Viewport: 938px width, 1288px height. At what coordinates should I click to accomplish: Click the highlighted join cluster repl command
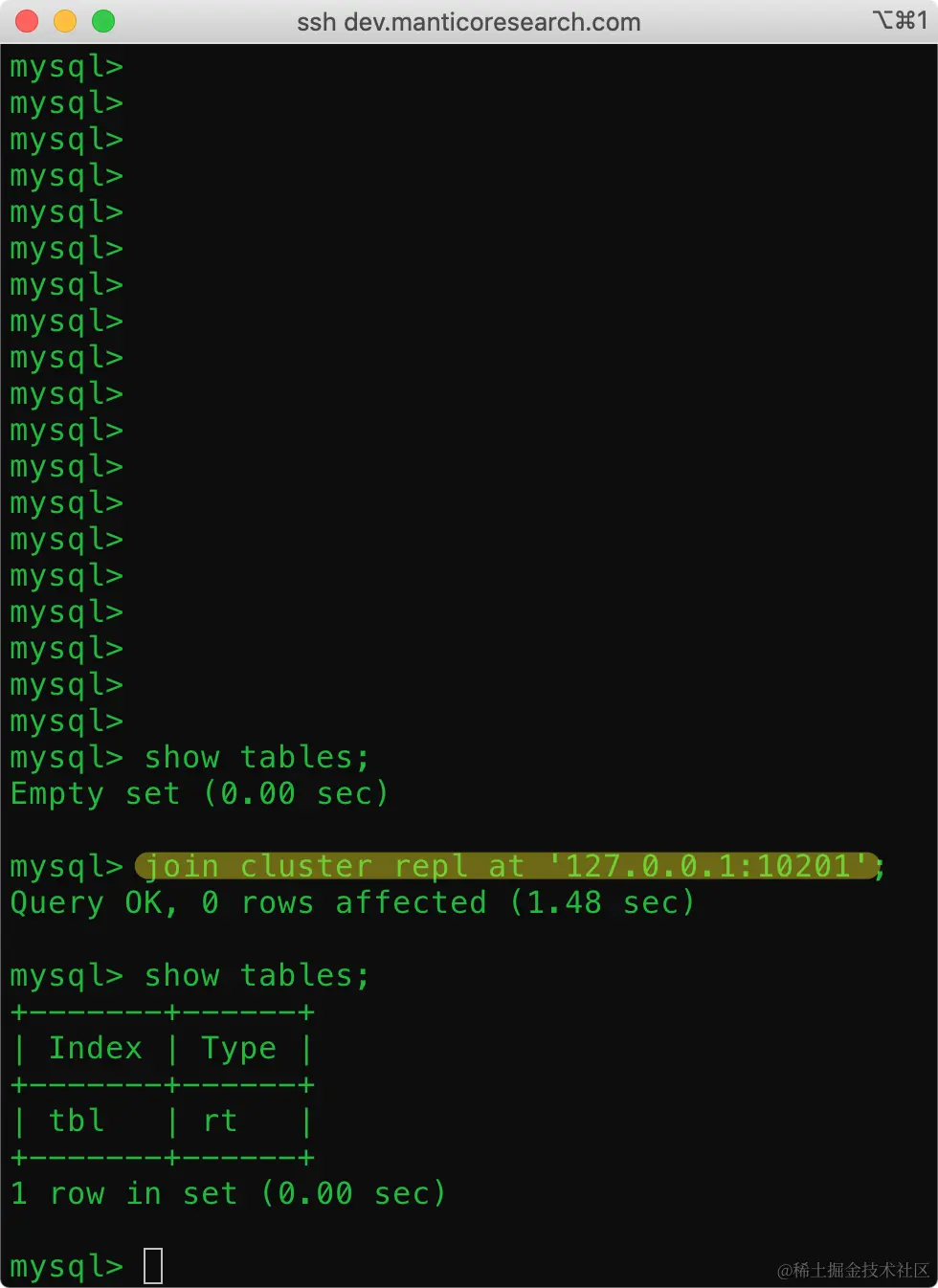(507, 866)
